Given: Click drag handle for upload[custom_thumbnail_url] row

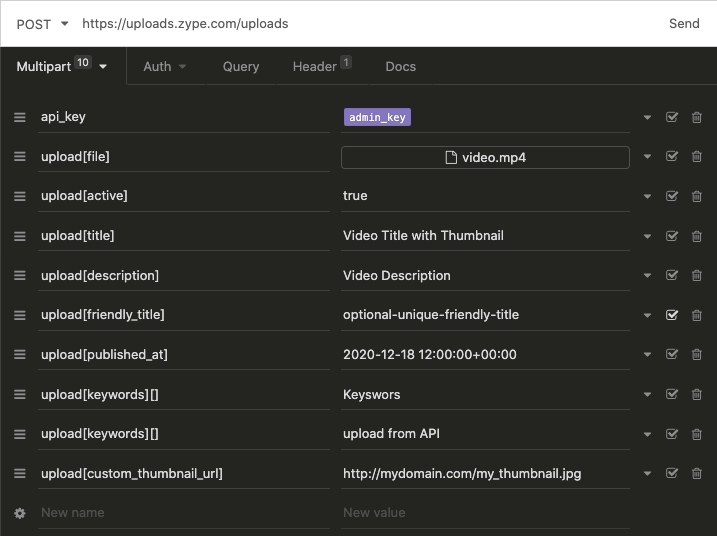Looking at the screenshot, I should pos(20,473).
